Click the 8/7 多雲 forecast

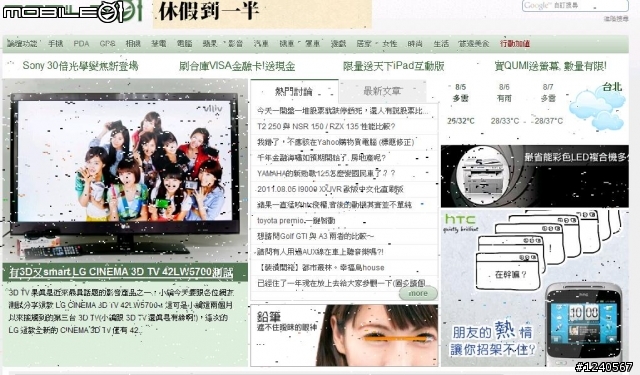(x=548, y=104)
